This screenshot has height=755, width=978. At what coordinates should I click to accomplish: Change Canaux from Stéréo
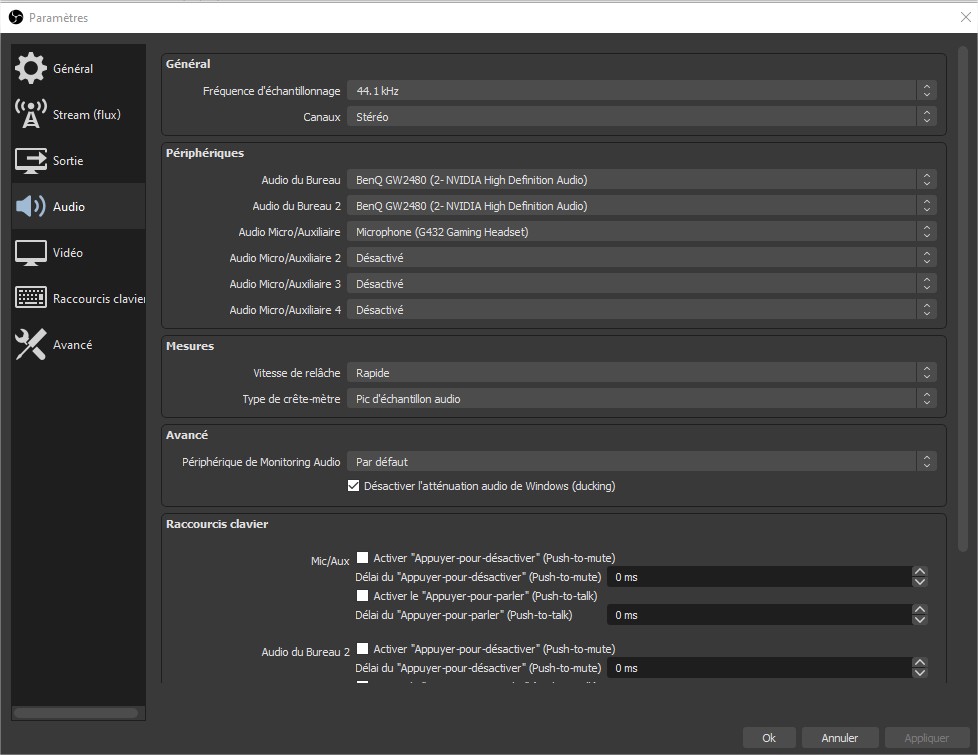(642, 117)
